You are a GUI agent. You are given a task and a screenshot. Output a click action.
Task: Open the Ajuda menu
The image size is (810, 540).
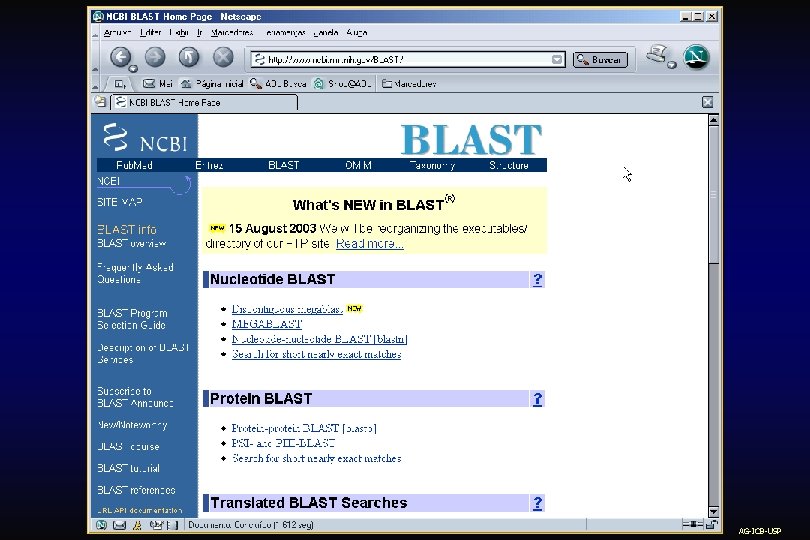(356, 33)
